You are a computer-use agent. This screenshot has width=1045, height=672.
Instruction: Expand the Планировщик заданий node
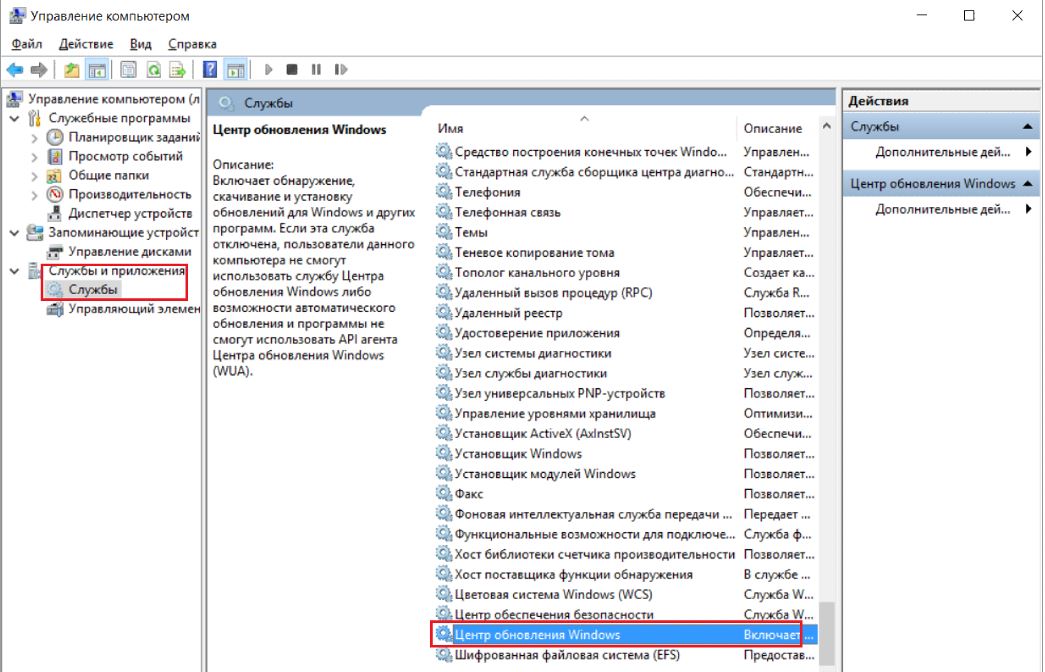pyautogui.click(x=34, y=138)
